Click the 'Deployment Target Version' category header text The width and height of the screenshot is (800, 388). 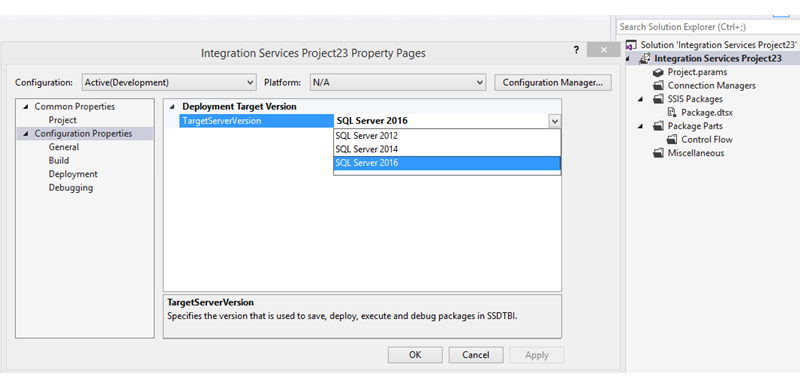tap(239, 107)
